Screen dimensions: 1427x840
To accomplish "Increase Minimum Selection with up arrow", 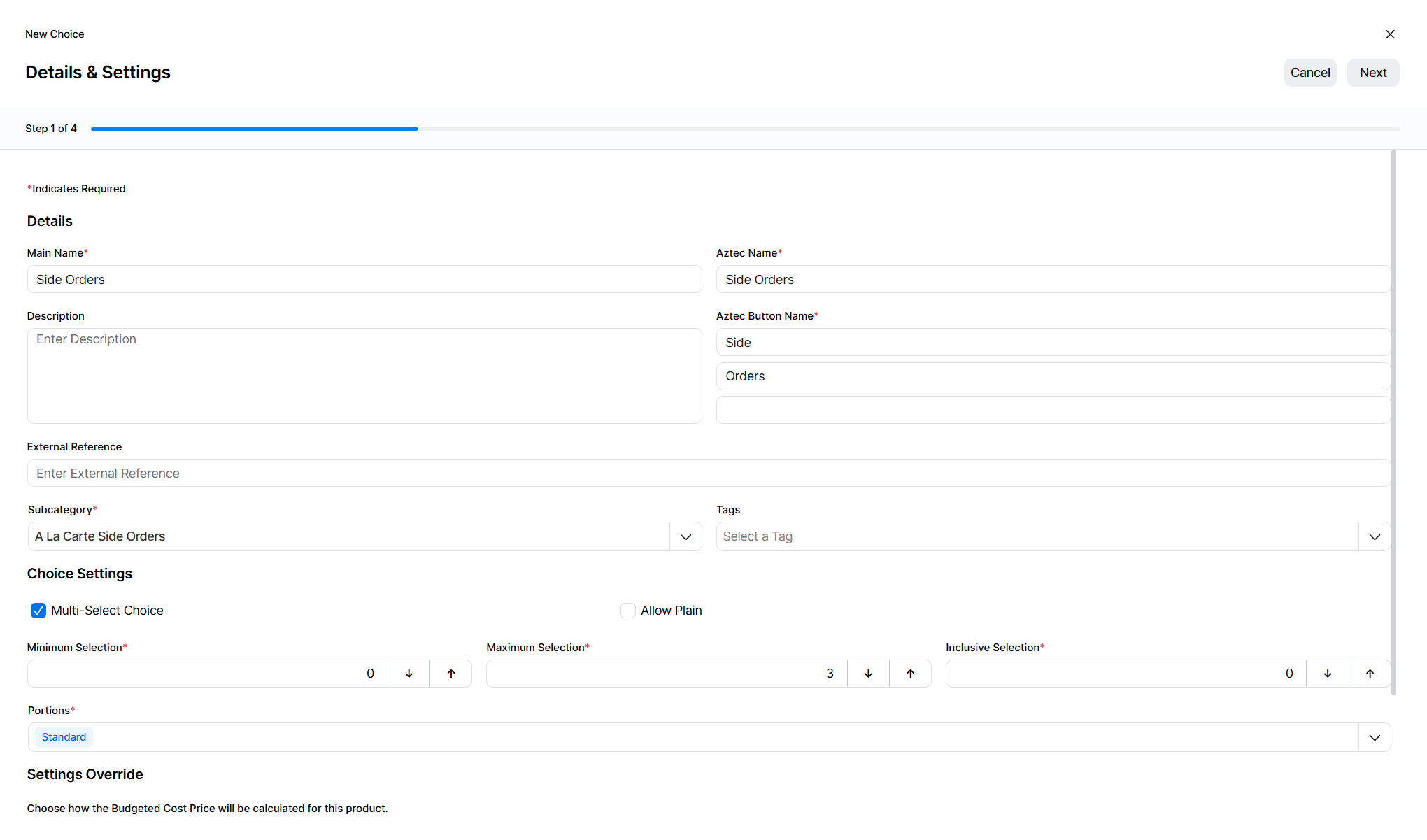I will click(451, 674).
